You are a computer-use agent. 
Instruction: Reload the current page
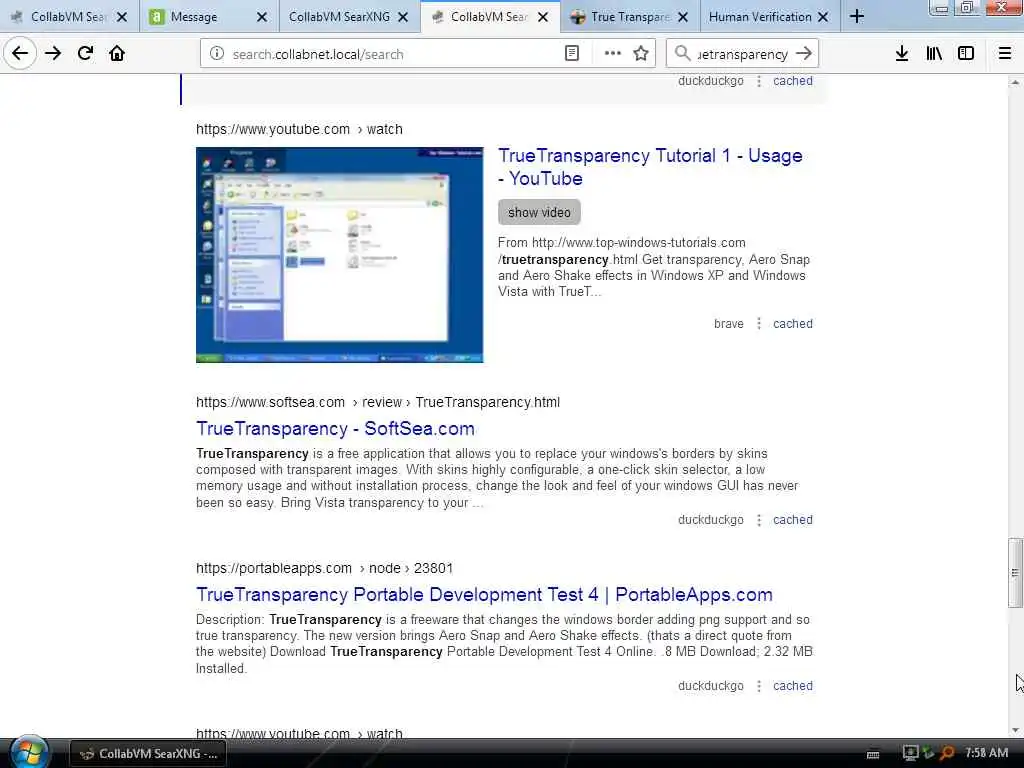point(85,54)
